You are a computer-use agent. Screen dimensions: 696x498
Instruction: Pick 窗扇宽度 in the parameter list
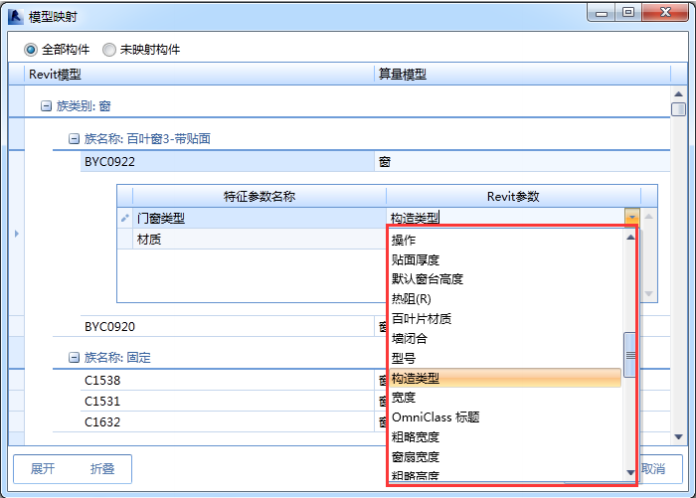[505, 457]
